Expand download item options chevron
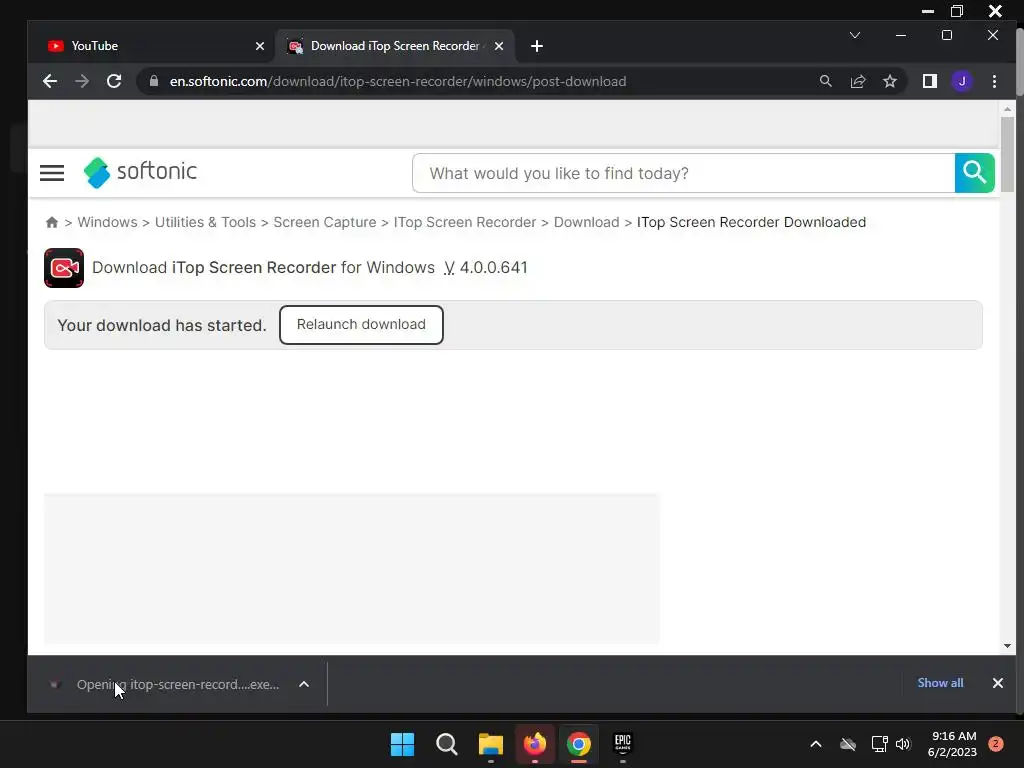This screenshot has width=1024, height=768. click(x=304, y=684)
